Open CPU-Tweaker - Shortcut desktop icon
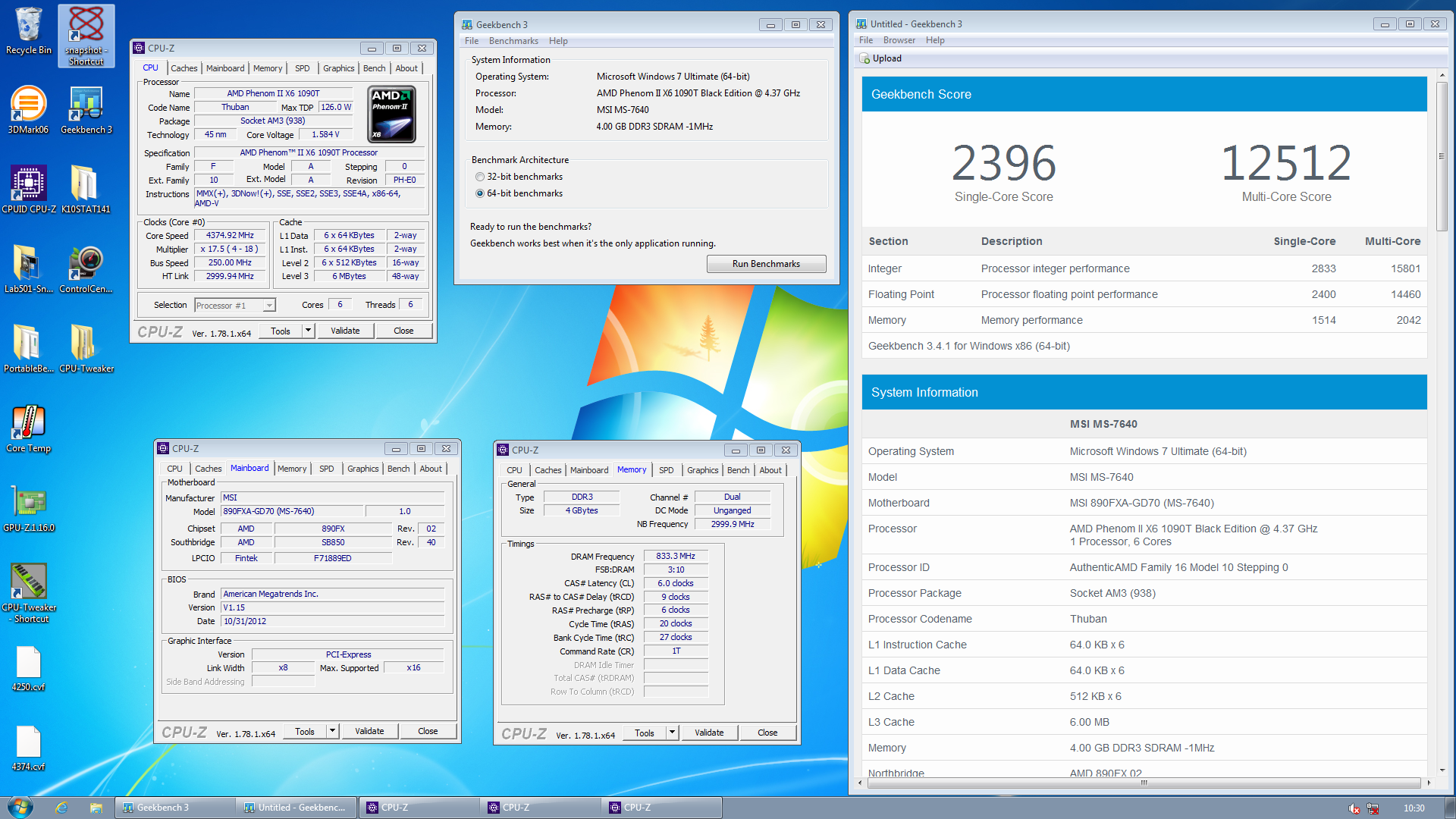1456x819 pixels. point(28,593)
